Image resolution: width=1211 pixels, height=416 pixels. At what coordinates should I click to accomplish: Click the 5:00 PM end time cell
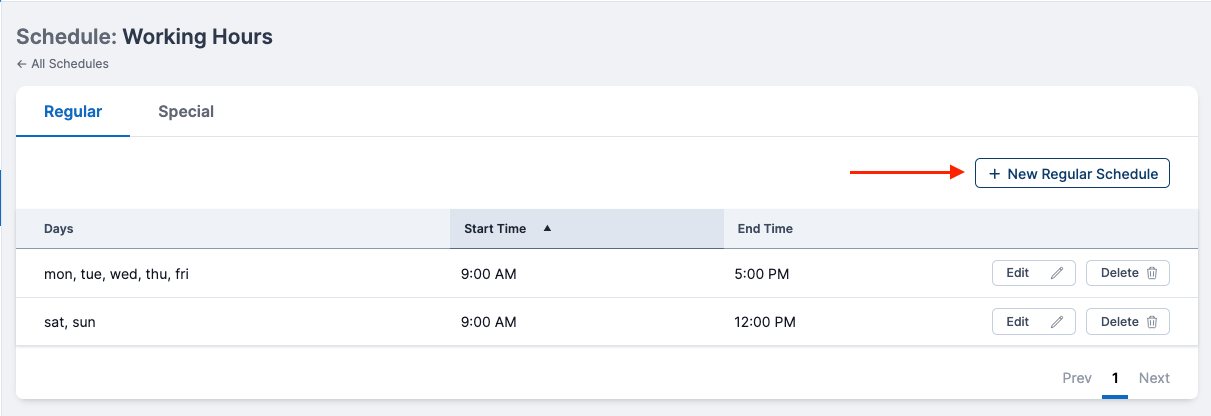pos(764,273)
